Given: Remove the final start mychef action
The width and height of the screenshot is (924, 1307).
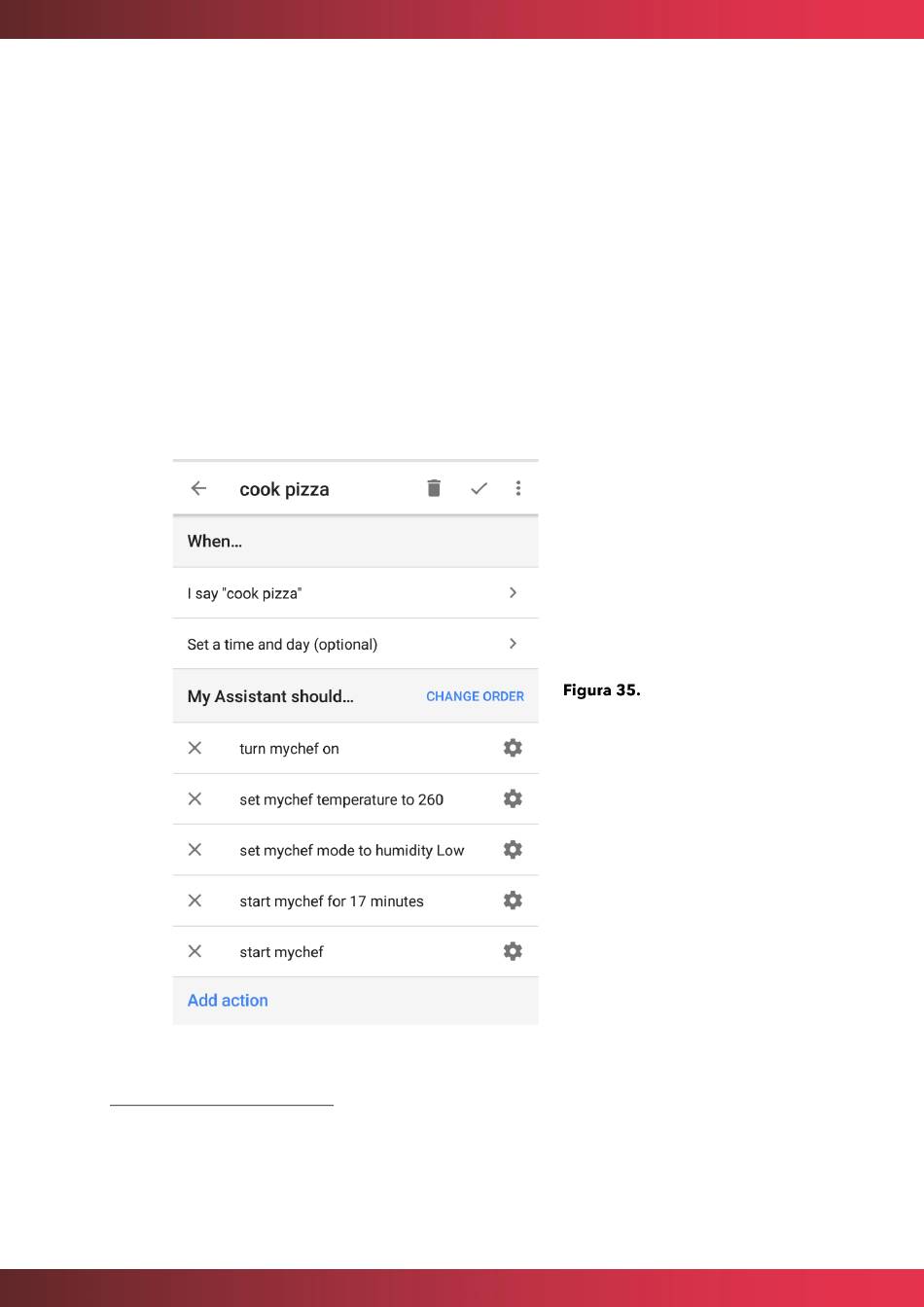Looking at the screenshot, I should (195, 951).
